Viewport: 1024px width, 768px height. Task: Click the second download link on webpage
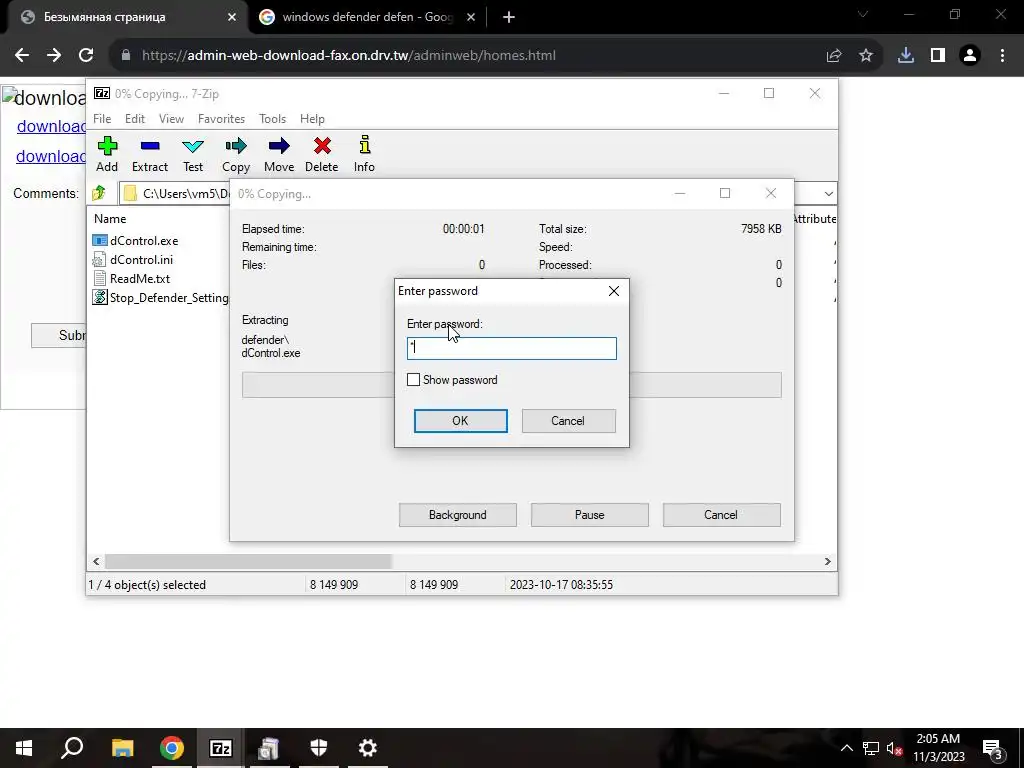[x=51, y=156]
